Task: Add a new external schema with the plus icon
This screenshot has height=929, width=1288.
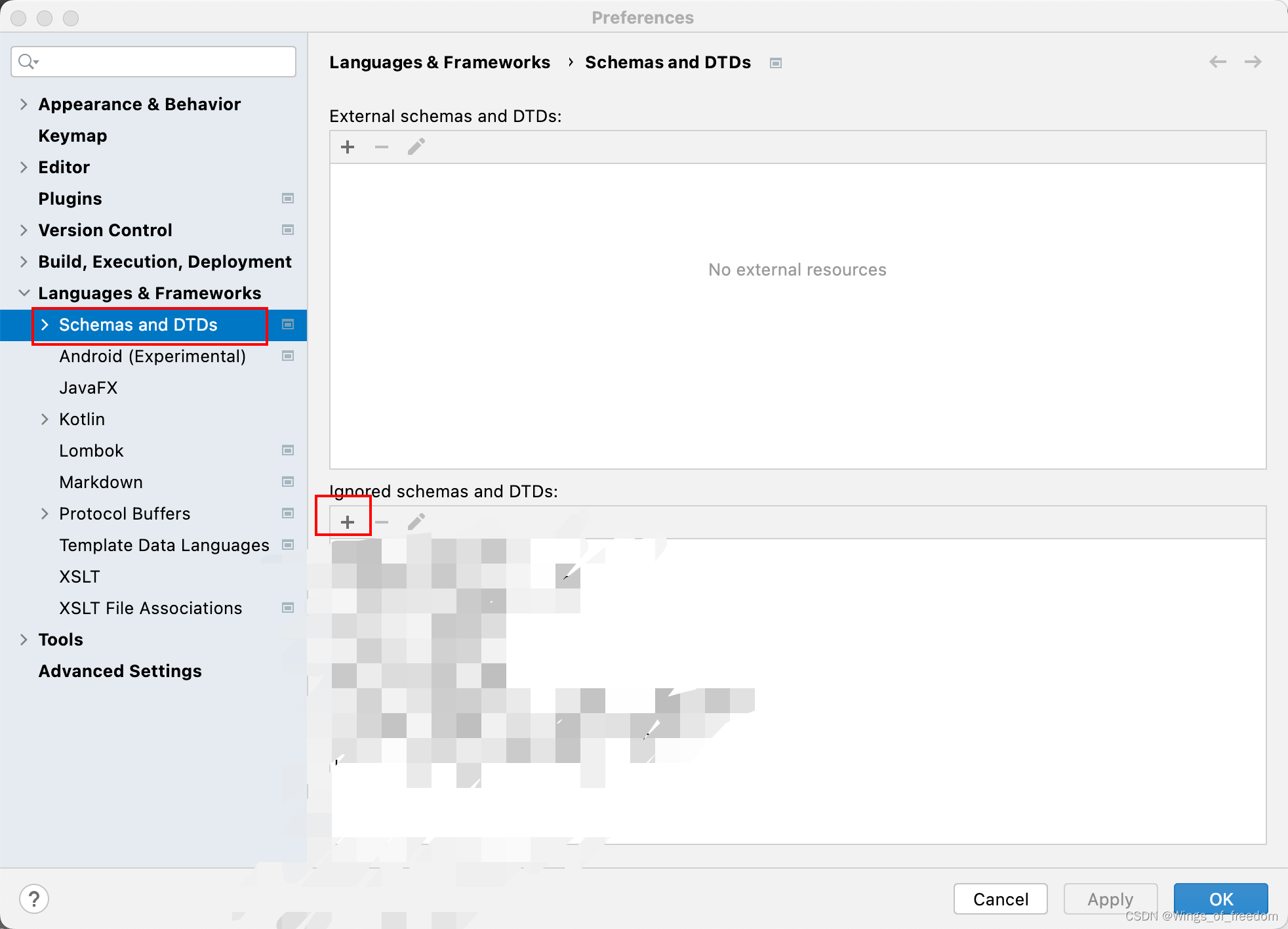Action: (347, 146)
